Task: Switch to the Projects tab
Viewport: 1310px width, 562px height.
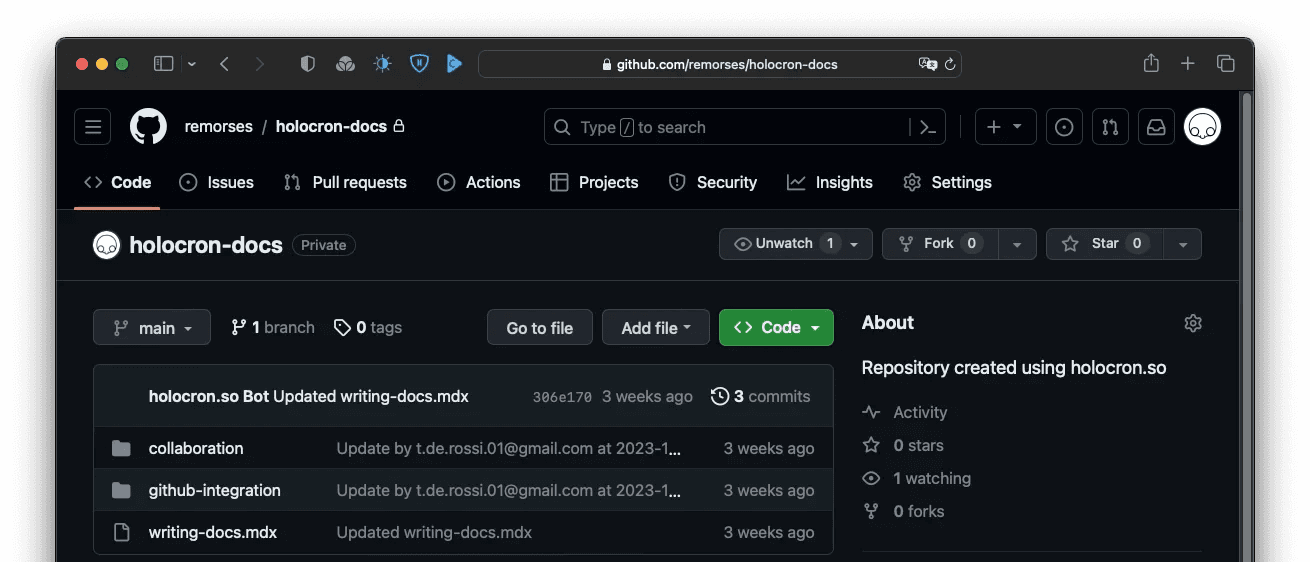Action: coord(594,182)
